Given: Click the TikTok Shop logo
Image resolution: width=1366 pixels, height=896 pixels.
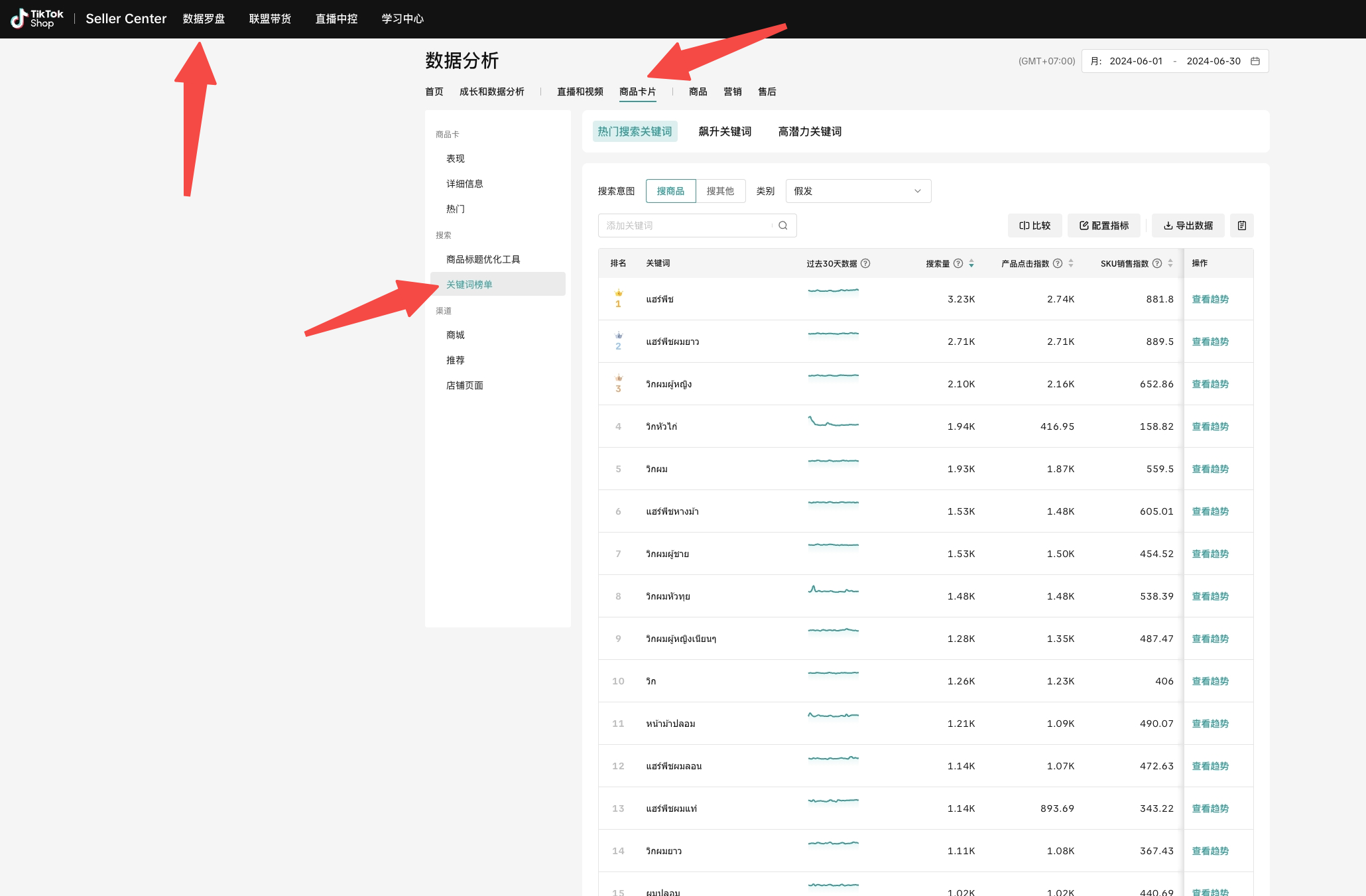Looking at the screenshot, I should pyautogui.click(x=37, y=19).
